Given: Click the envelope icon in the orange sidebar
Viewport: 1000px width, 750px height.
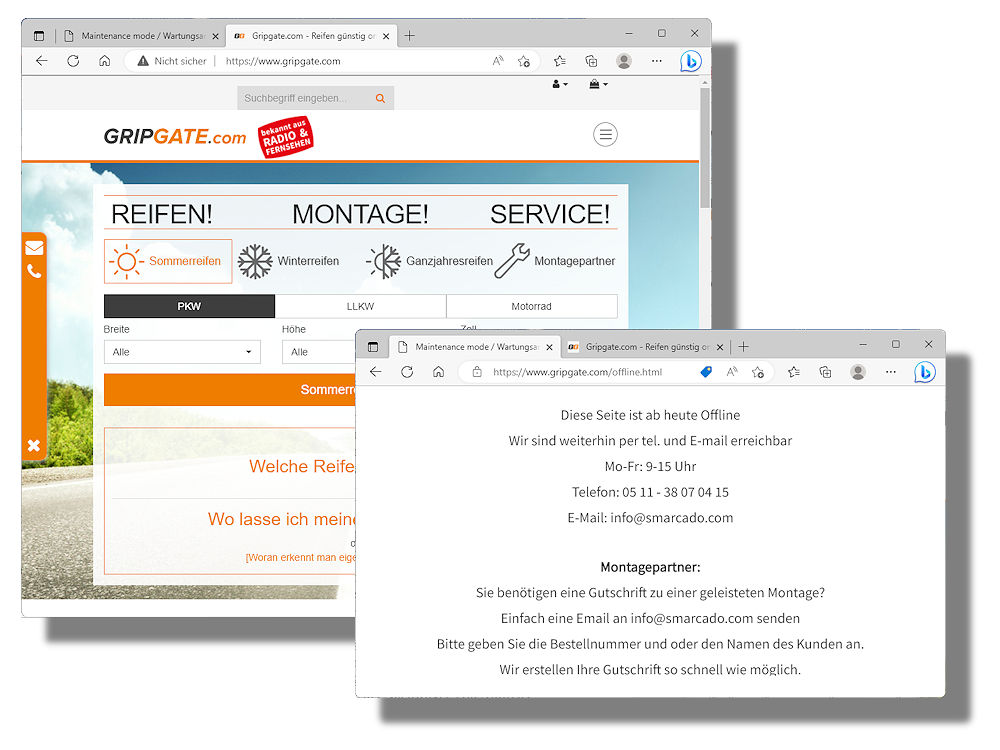Looking at the screenshot, I should (34, 248).
